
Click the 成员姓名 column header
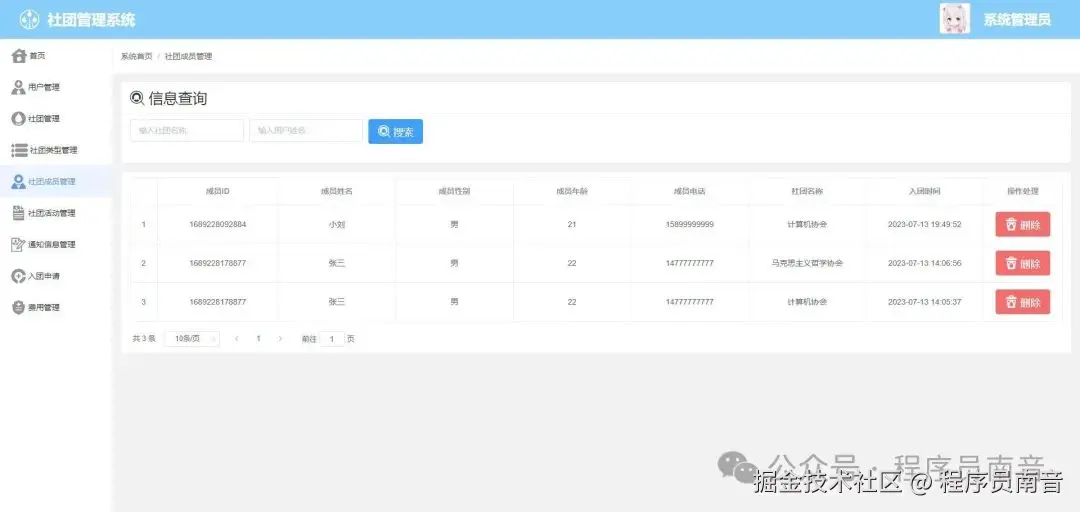[x=337, y=191]
